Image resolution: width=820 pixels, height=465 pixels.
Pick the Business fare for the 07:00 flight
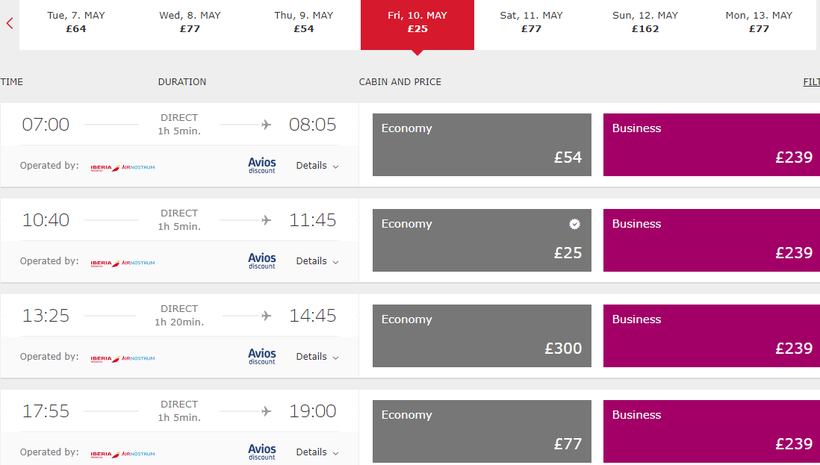711,144
